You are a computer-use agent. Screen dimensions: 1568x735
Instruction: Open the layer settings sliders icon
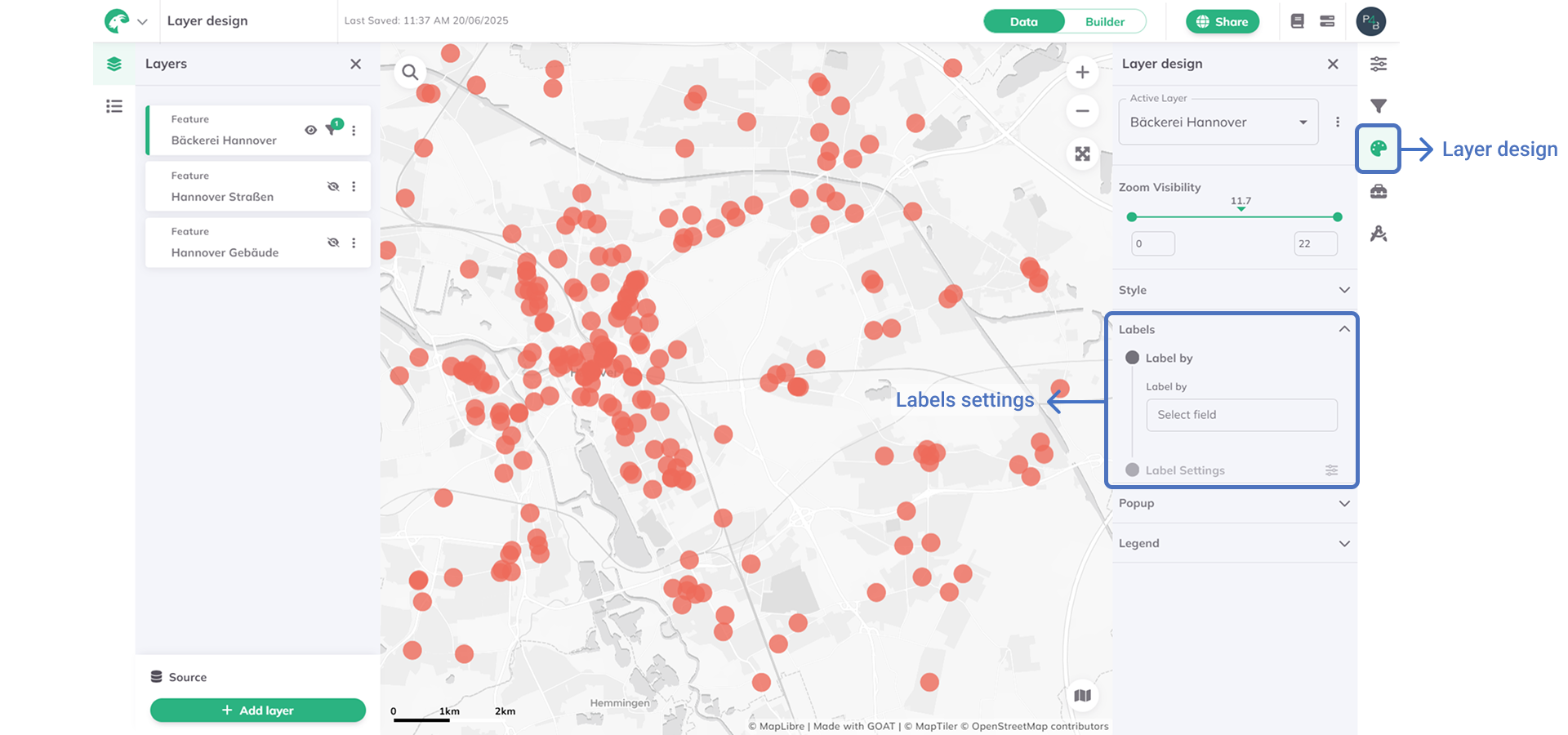(x=1379, y=64)
